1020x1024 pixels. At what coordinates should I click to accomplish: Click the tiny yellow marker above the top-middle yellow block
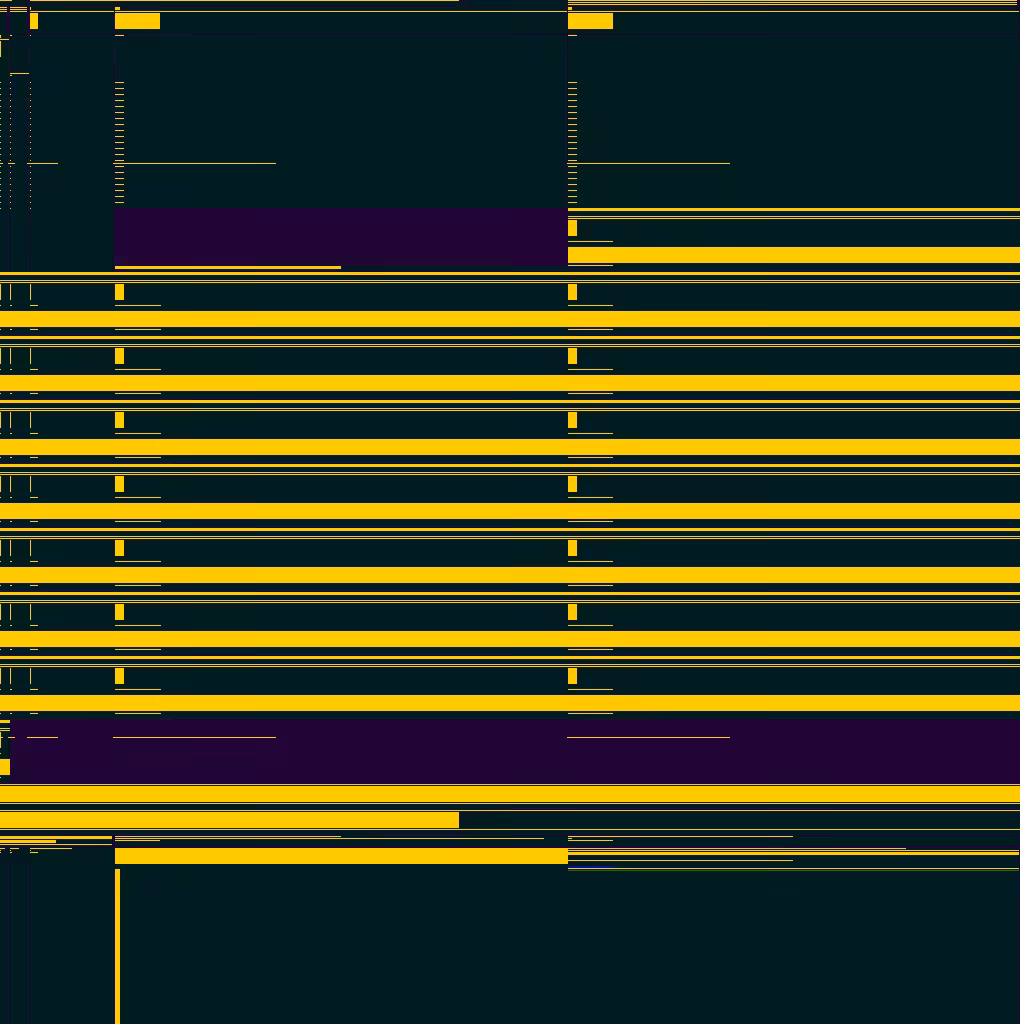[x=118, y=8]
